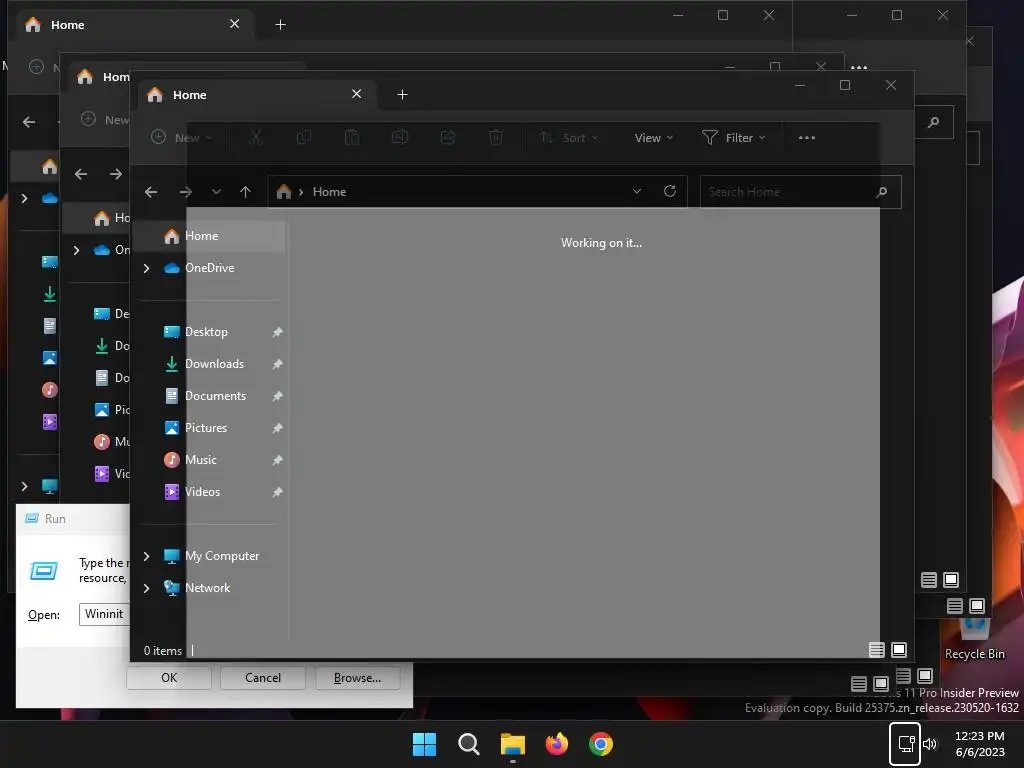Close the Home tab in front Explorer window
The height and width of the screenshot is (768, 1024).
pos(357,94)
